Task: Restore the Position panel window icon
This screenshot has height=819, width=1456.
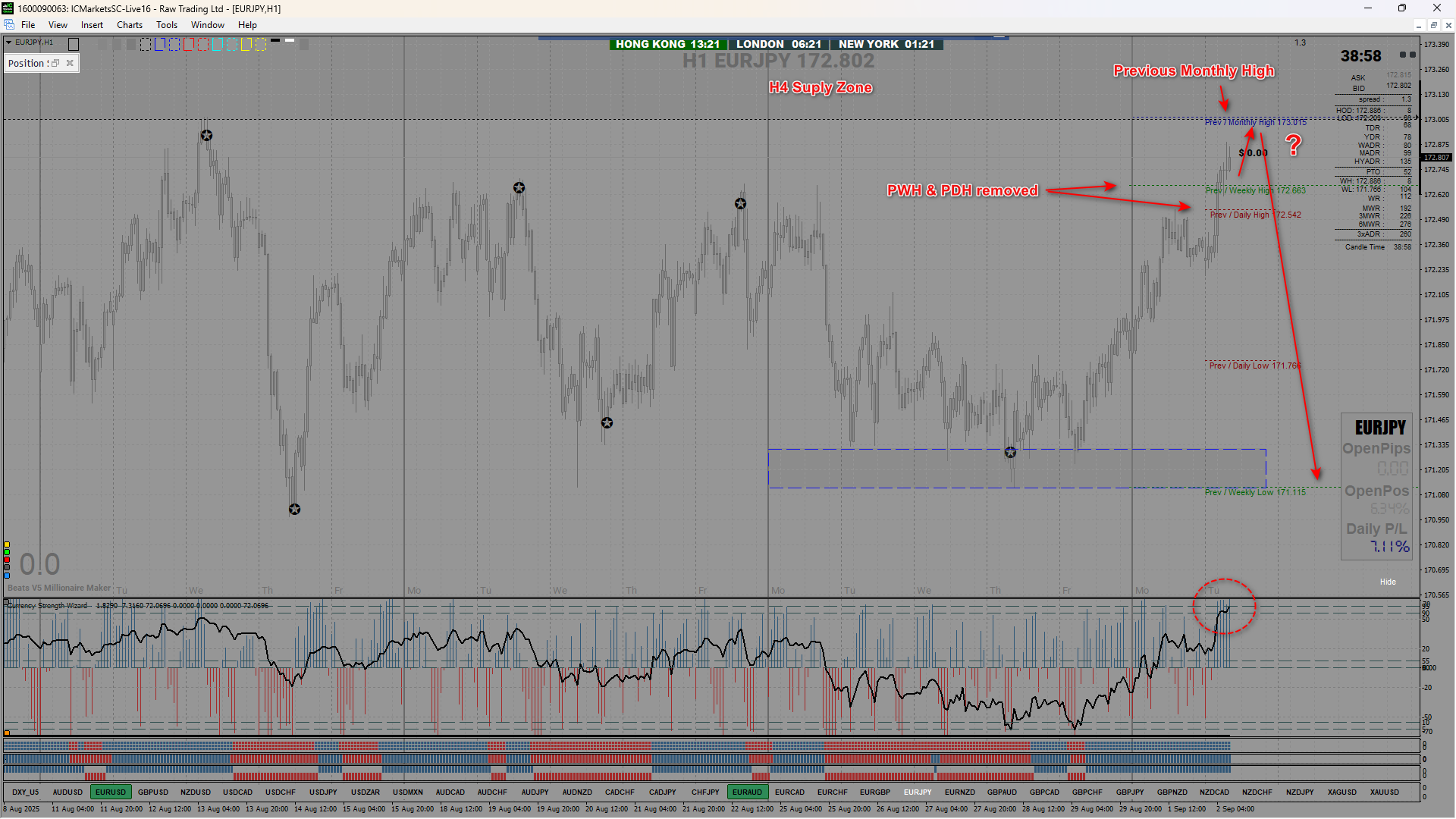Action: coord(55,63)
